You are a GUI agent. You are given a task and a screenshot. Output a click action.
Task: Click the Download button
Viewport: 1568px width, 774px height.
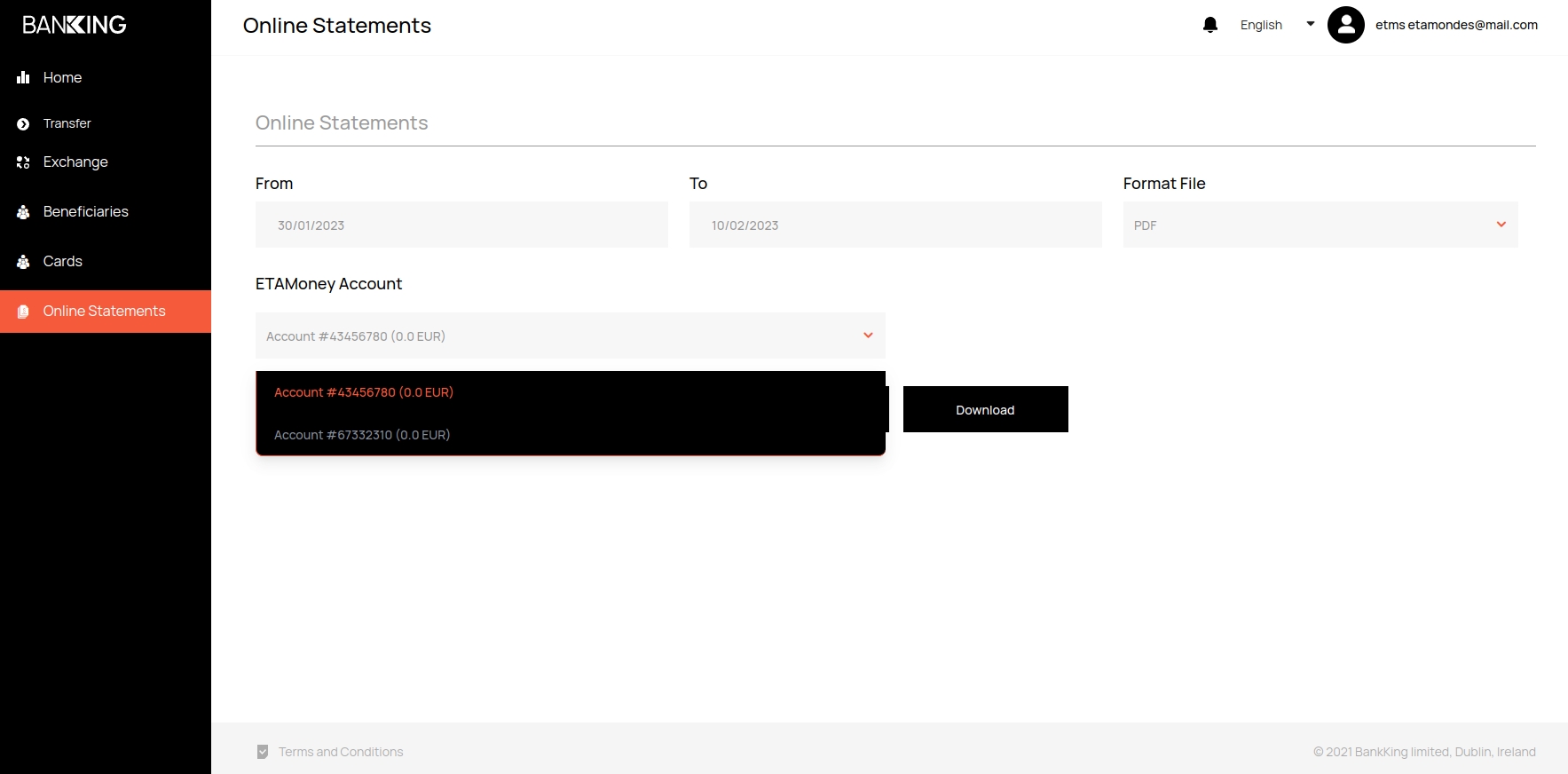[x=986, y=409]
